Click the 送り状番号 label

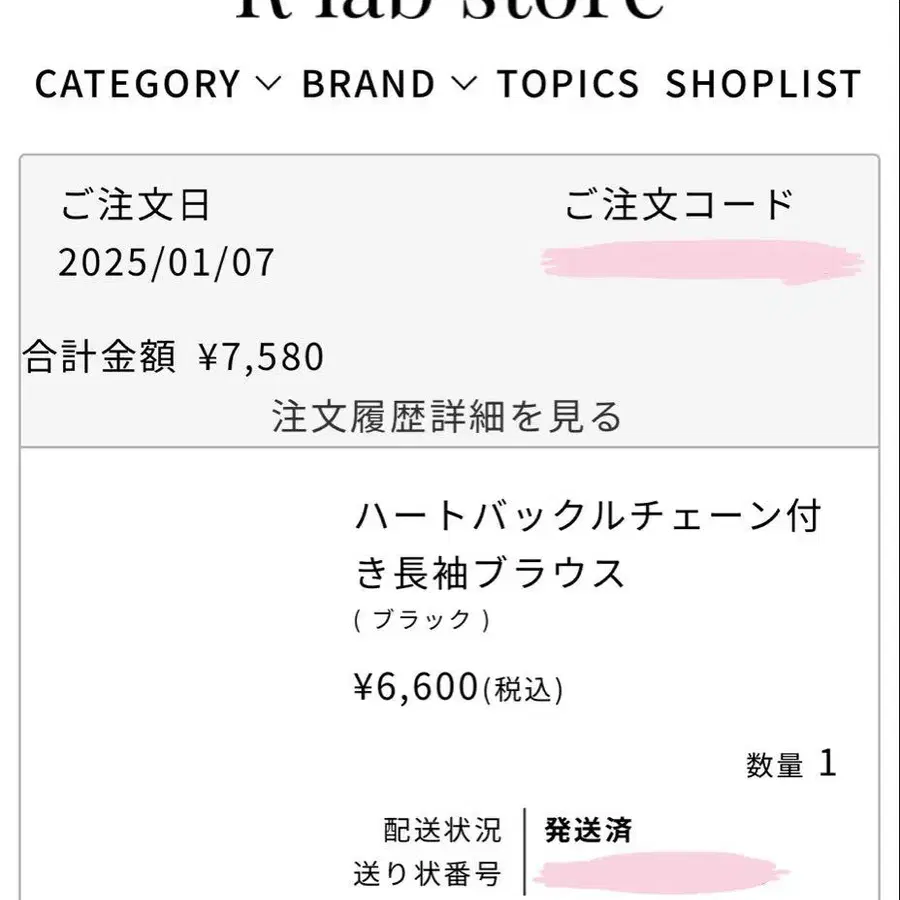click(427, 875)
